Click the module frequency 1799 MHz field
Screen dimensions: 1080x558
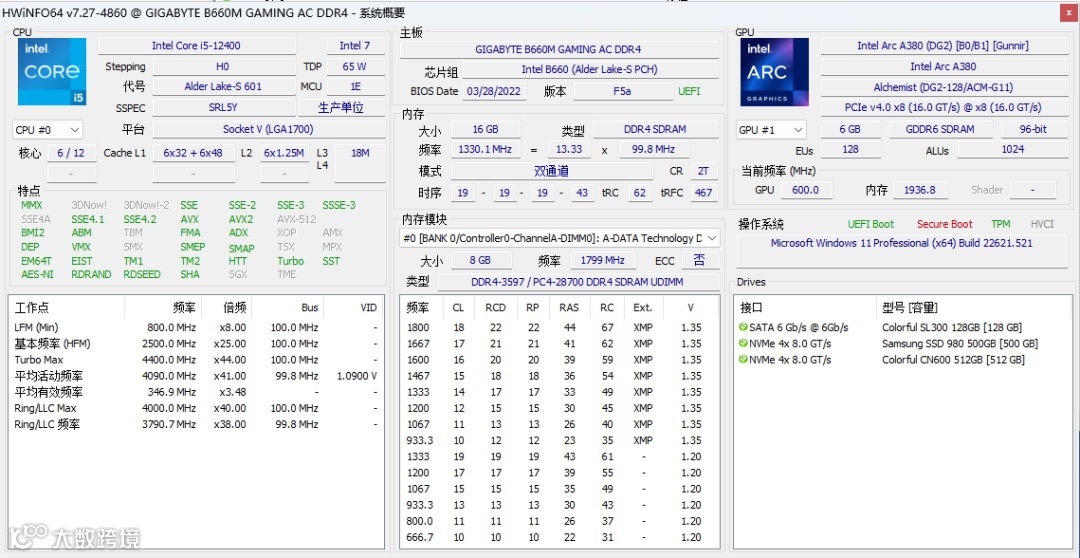601,260
